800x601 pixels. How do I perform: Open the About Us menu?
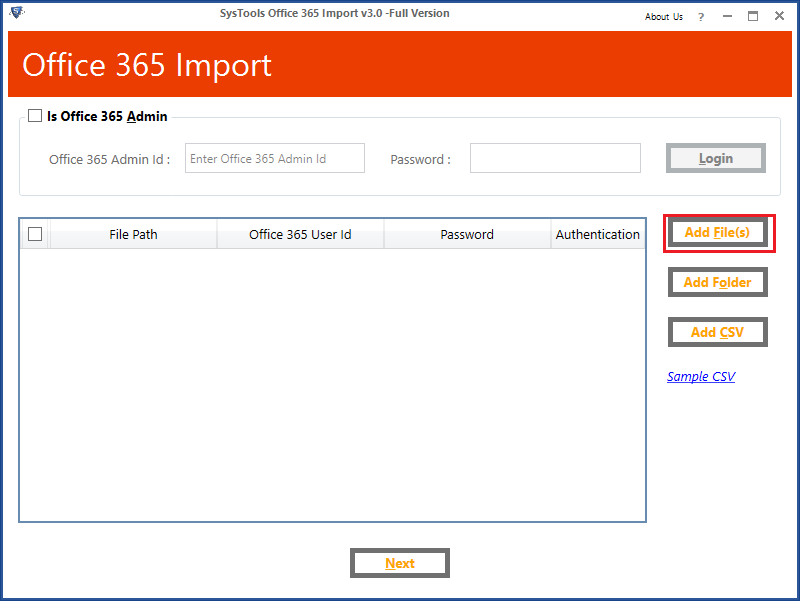point(664,17)
